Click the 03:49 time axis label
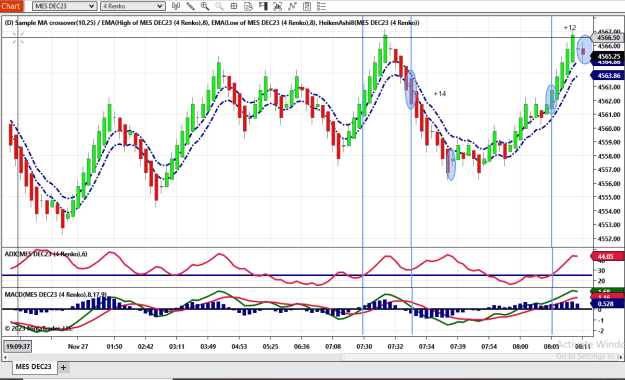Screen dimensions: 625x380 pyautogui.click(x=208, y=346)
